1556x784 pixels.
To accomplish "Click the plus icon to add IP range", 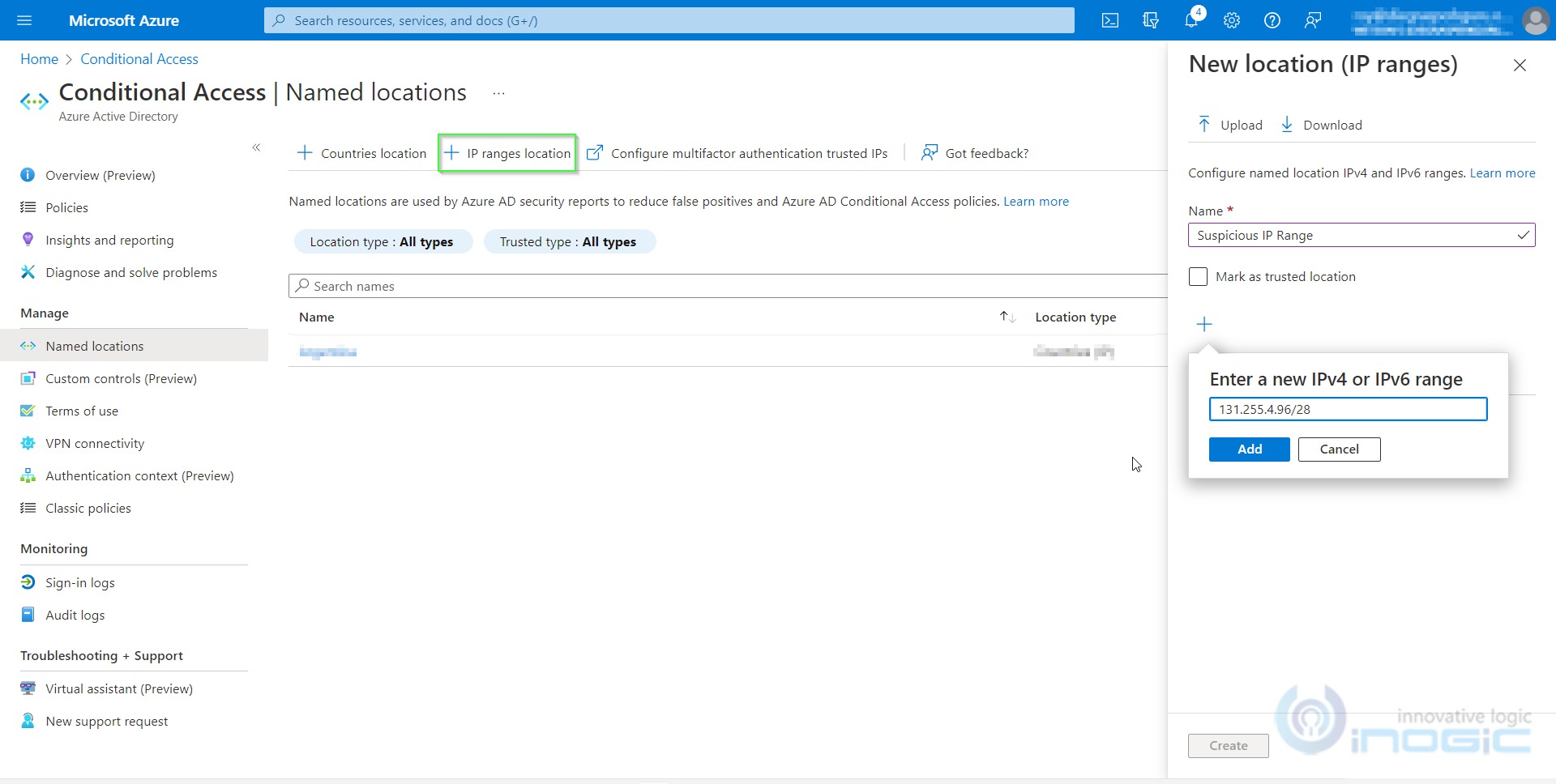I will (1204, 325).
